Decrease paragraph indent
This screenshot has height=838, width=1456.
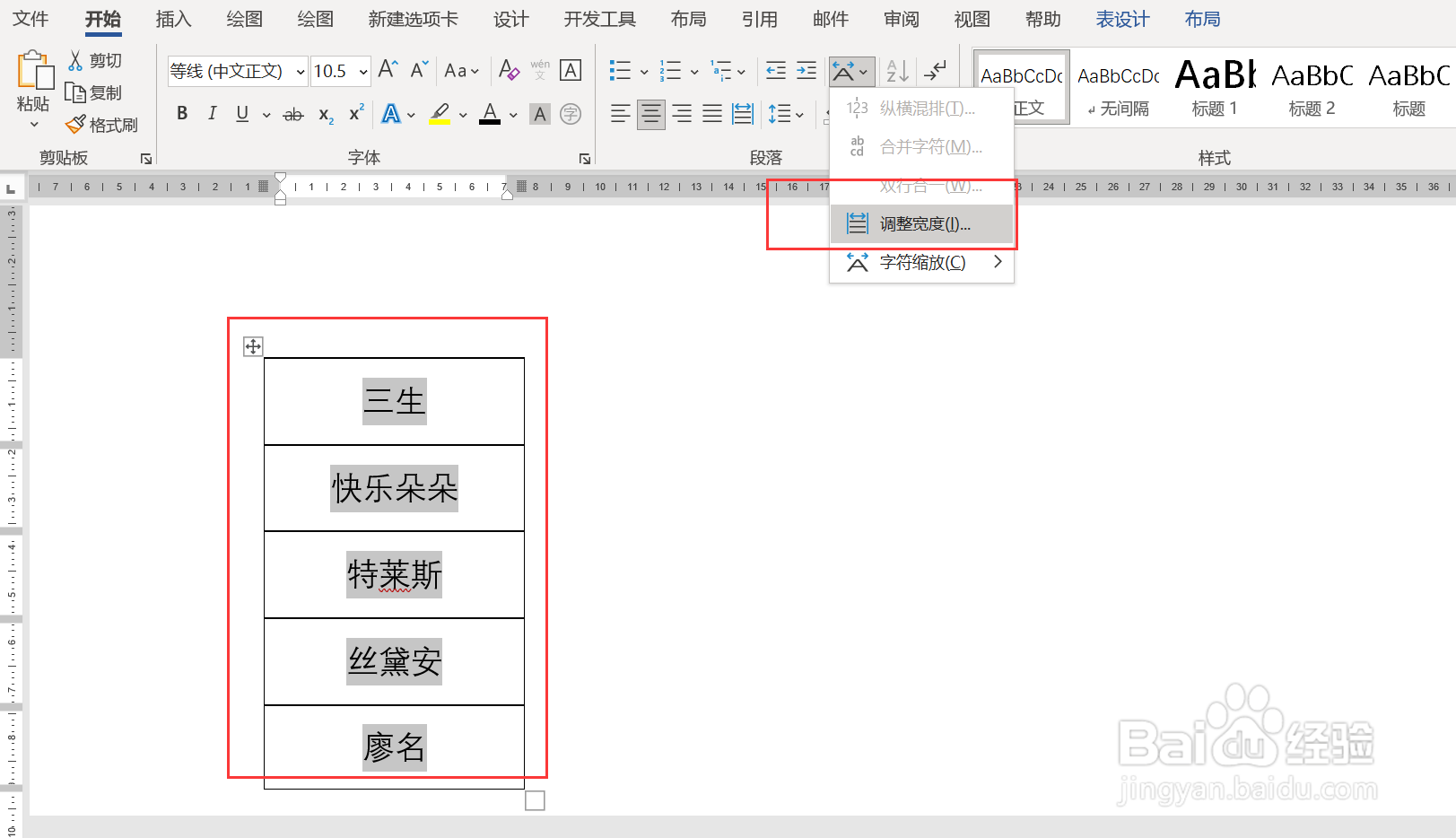[x=776, y=70]
